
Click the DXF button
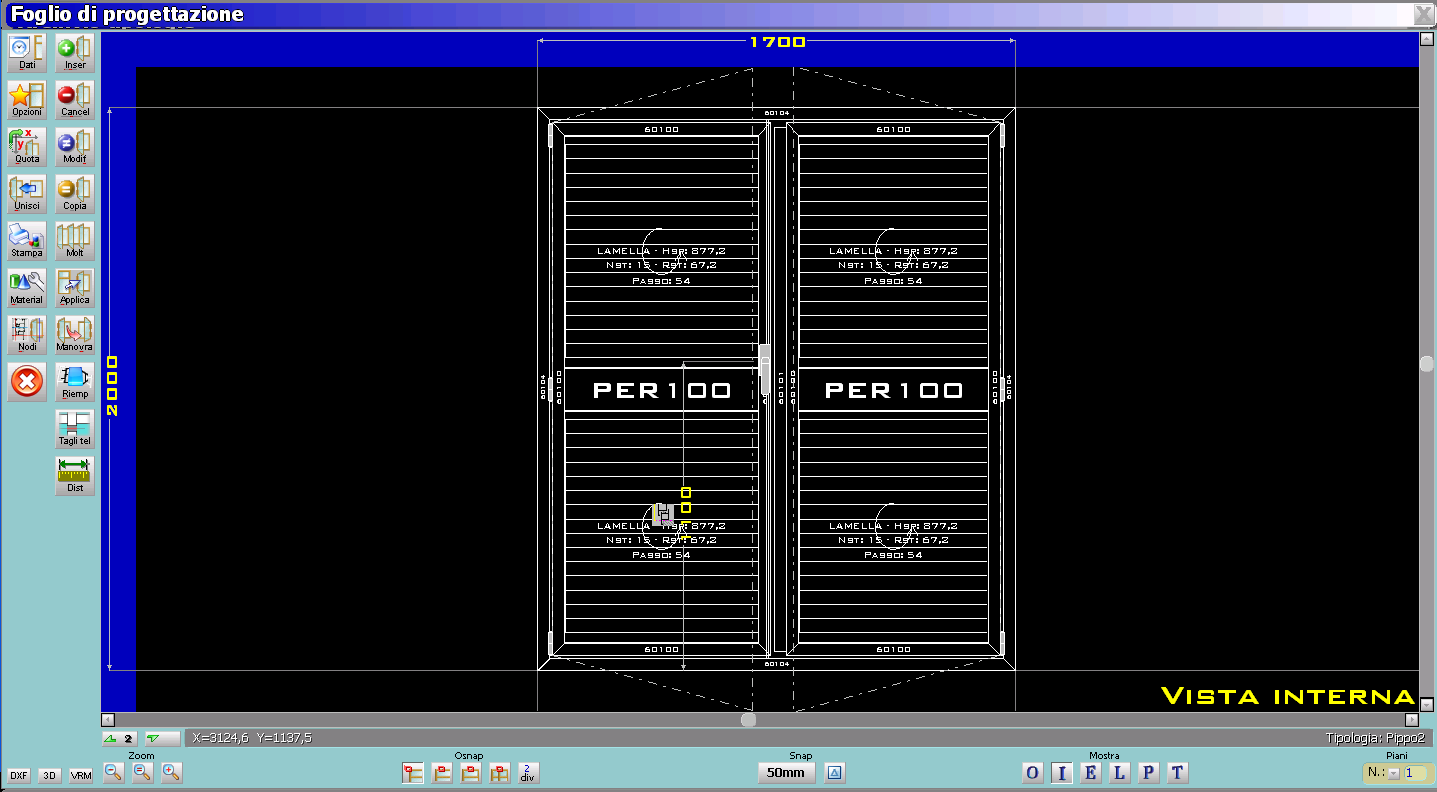pyautogui.click(x=19, y=776)
